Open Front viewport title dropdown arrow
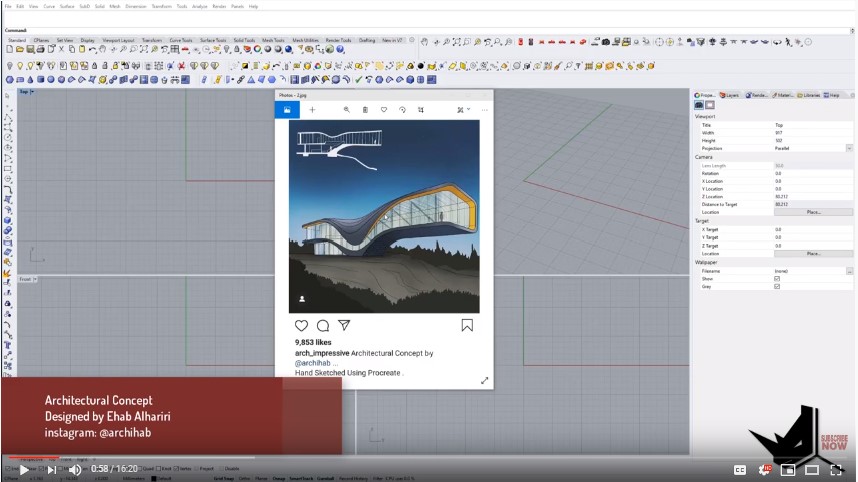Screen dimensions: 858x482 tap(35, 279)
